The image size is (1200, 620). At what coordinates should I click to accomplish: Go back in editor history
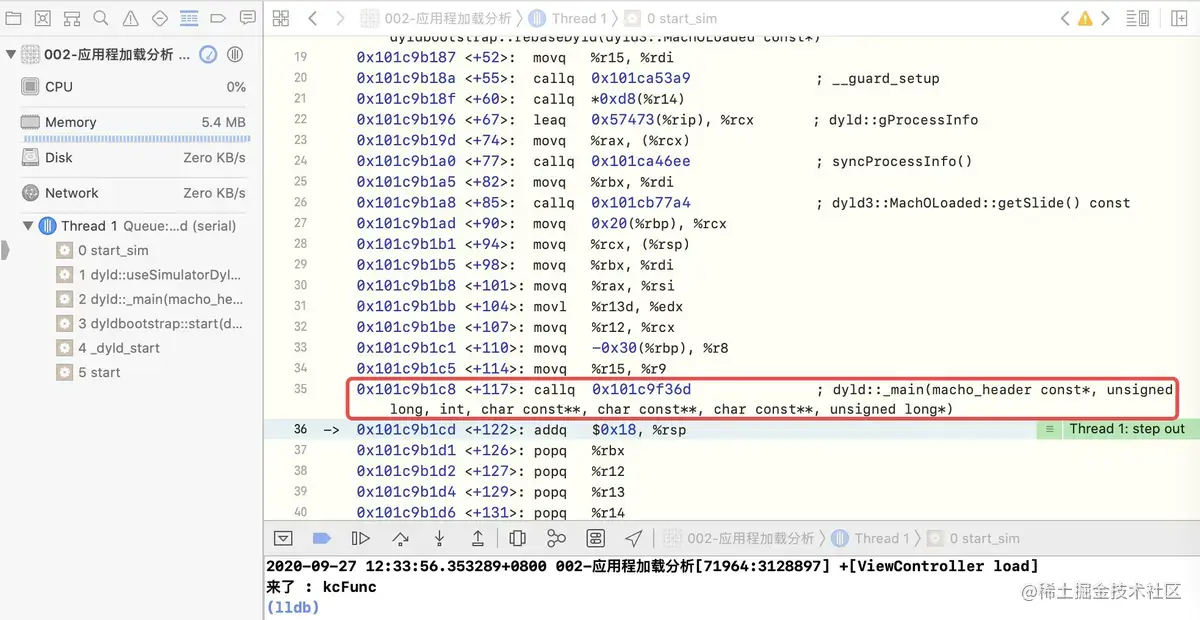click(x=313, y=18)
